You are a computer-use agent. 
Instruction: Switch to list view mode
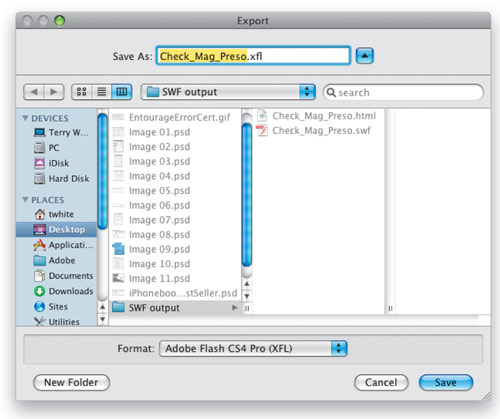click(x=101, y=92)
